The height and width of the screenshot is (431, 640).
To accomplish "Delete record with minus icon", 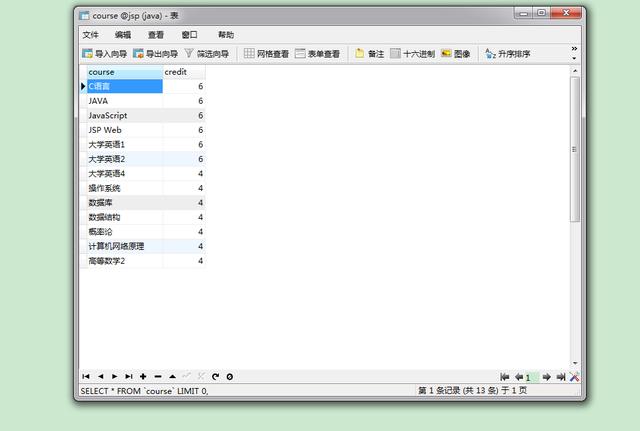I will 158,376.
